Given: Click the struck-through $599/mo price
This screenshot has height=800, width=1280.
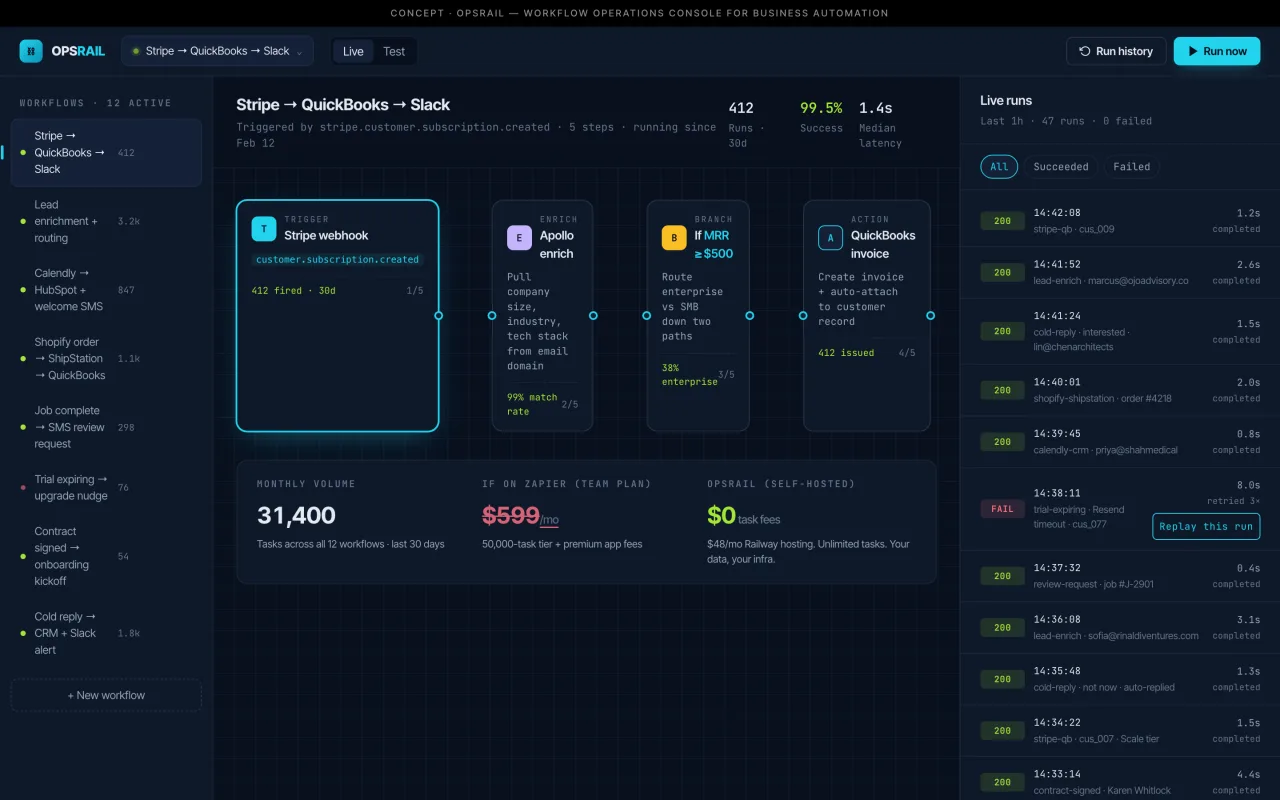Looking at the screenshot, I should [x=520, y=515].
